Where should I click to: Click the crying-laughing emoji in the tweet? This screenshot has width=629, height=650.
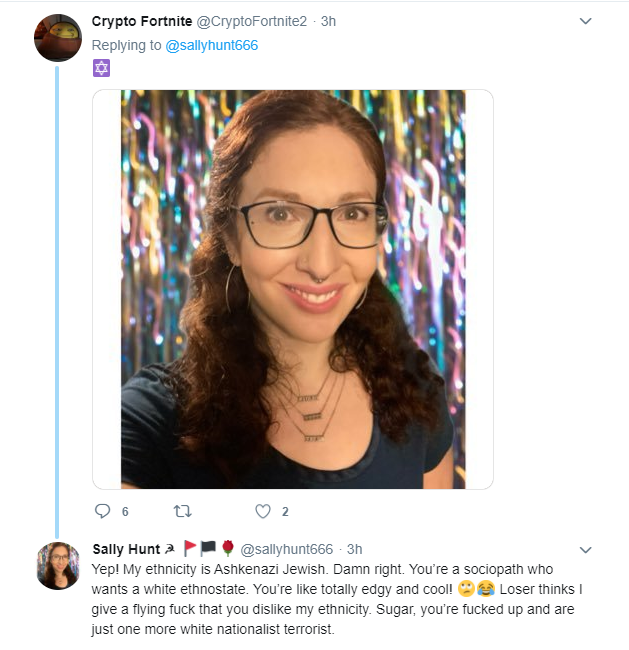pyautogui.click(x=486, y=589)
